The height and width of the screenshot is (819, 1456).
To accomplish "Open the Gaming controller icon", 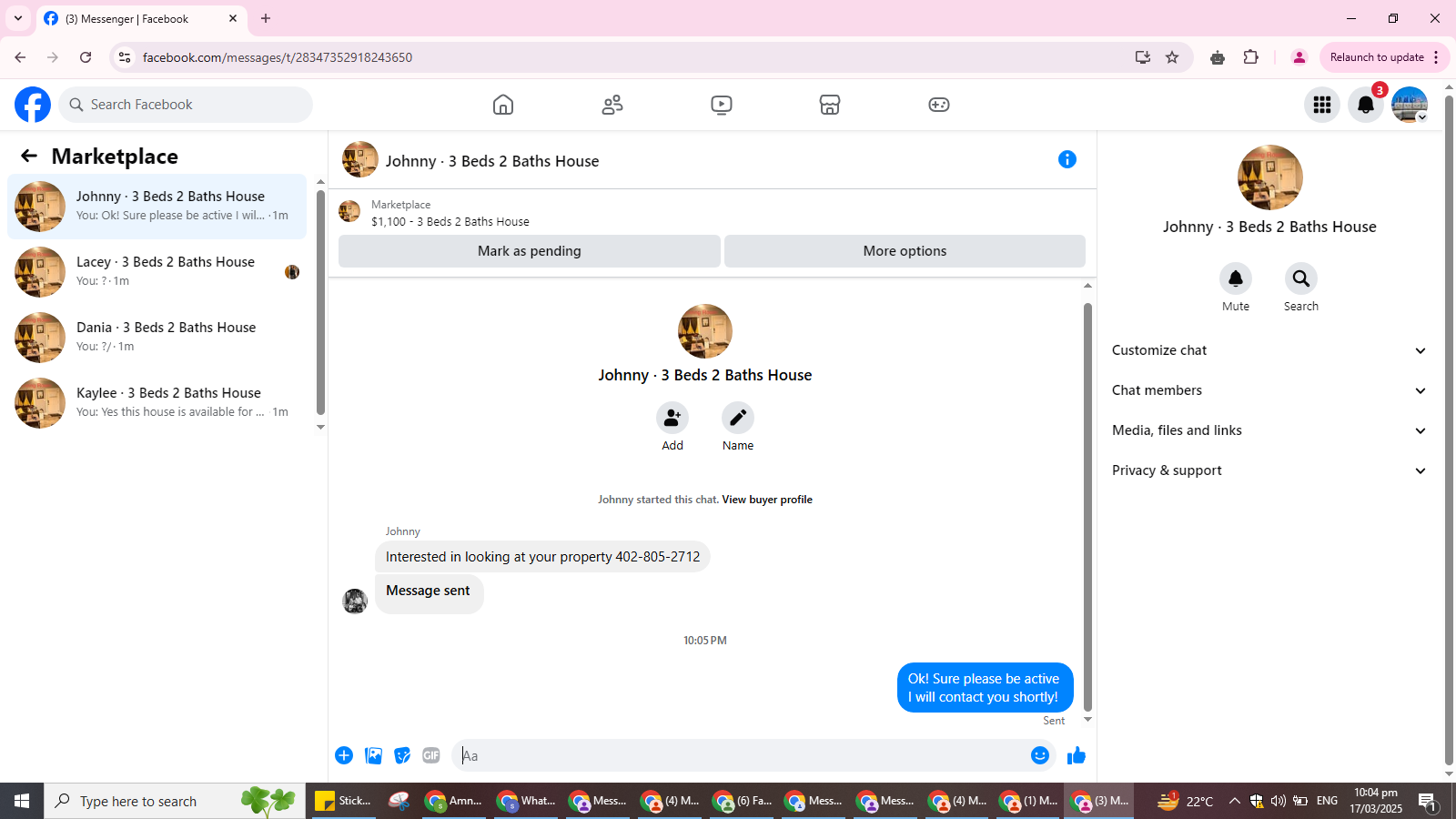I will 939,105.
